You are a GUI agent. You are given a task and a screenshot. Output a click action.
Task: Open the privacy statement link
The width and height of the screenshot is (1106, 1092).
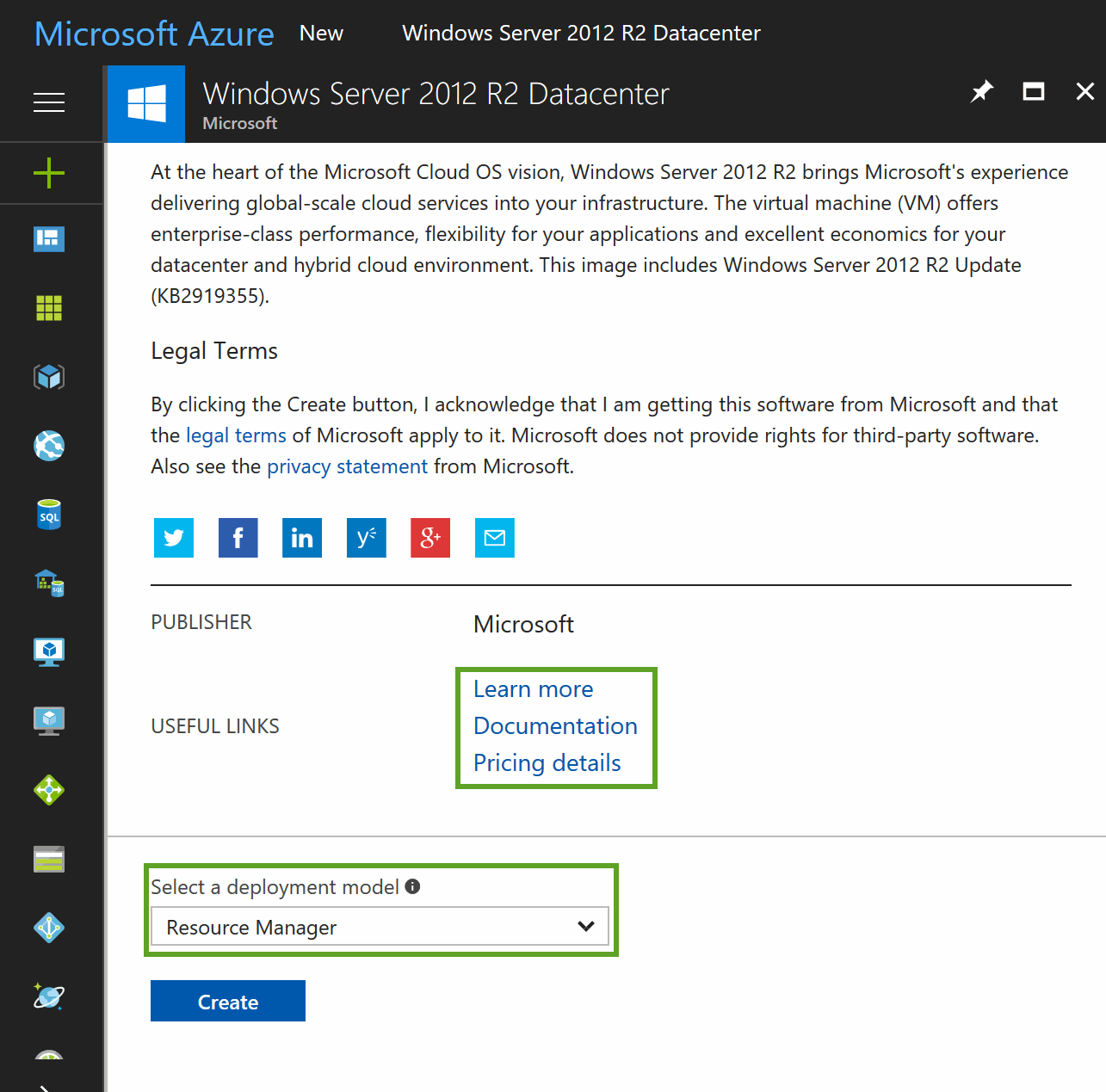[x=347, y=466]
